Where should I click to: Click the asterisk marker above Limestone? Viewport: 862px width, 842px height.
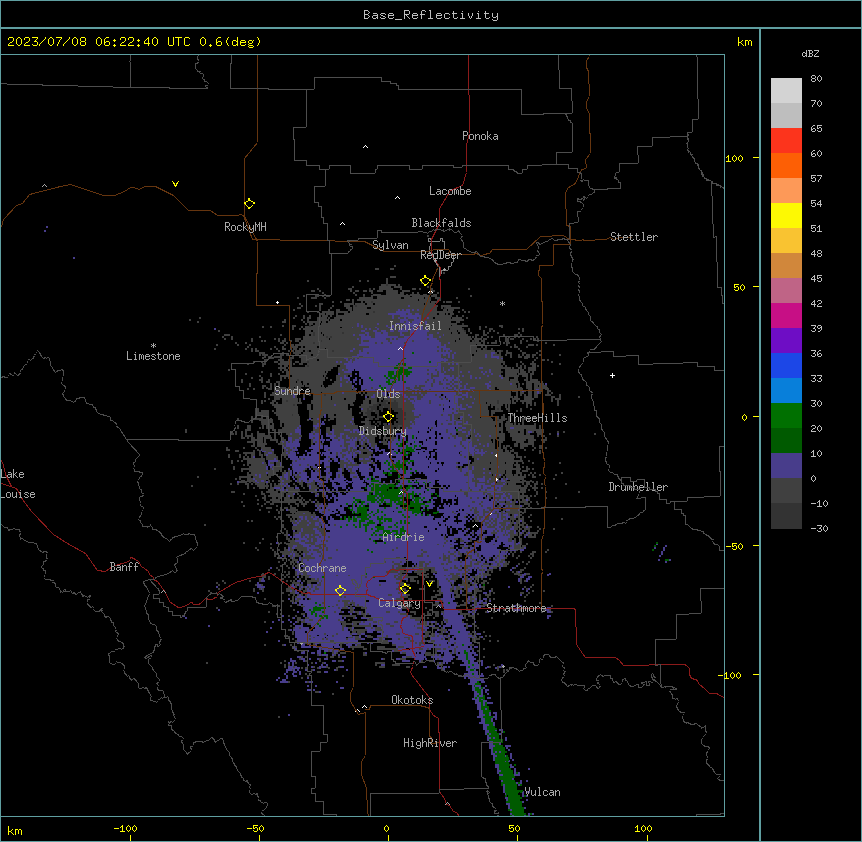click(x=153, y=346)
